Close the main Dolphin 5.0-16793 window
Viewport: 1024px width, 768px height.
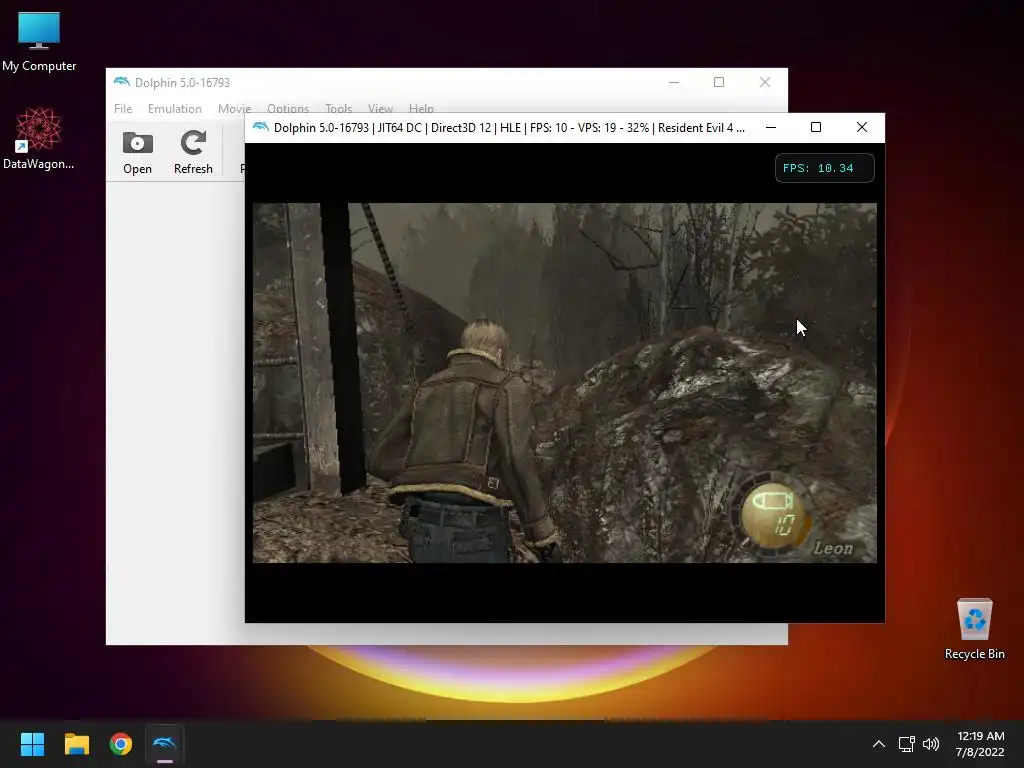[765, 82]
